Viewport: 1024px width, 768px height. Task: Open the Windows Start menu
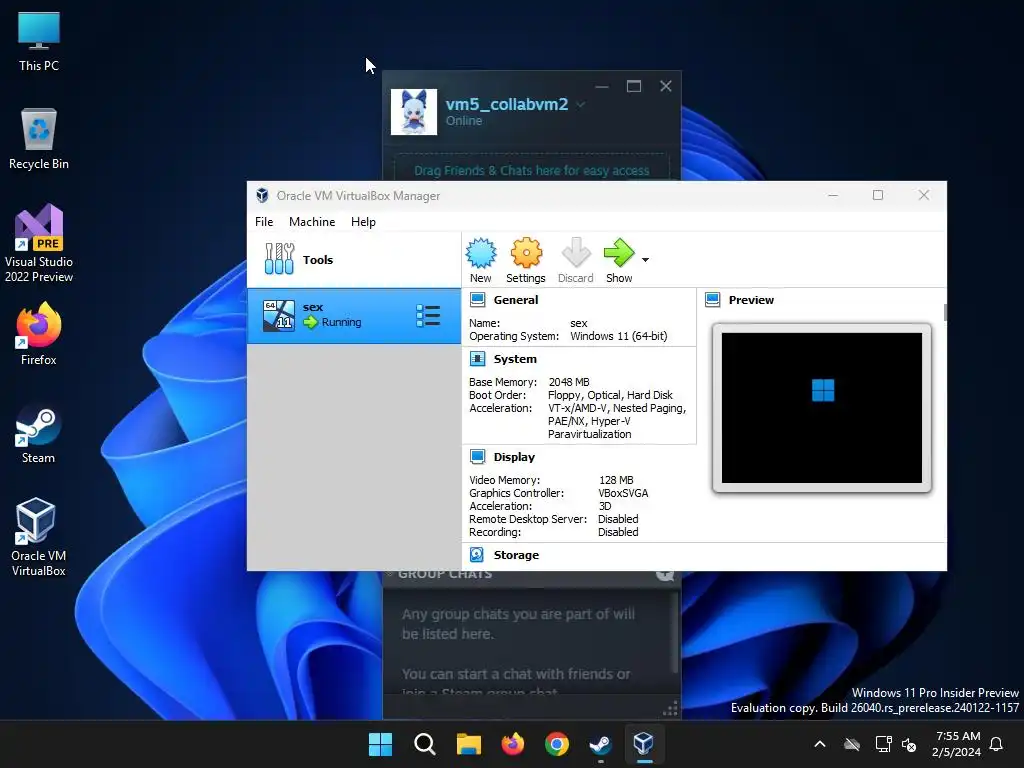pyautogui.click(x=380, y=744)
